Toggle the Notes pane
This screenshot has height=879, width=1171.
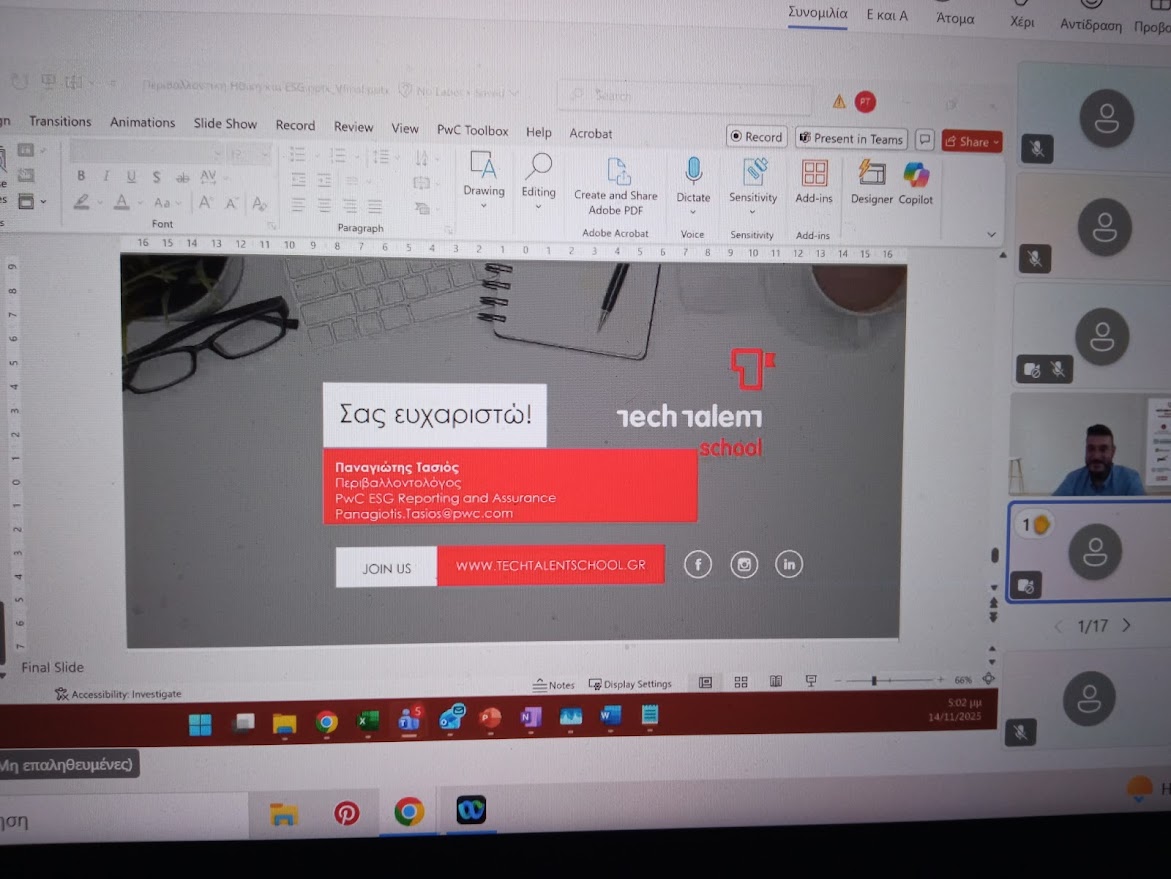554,685
